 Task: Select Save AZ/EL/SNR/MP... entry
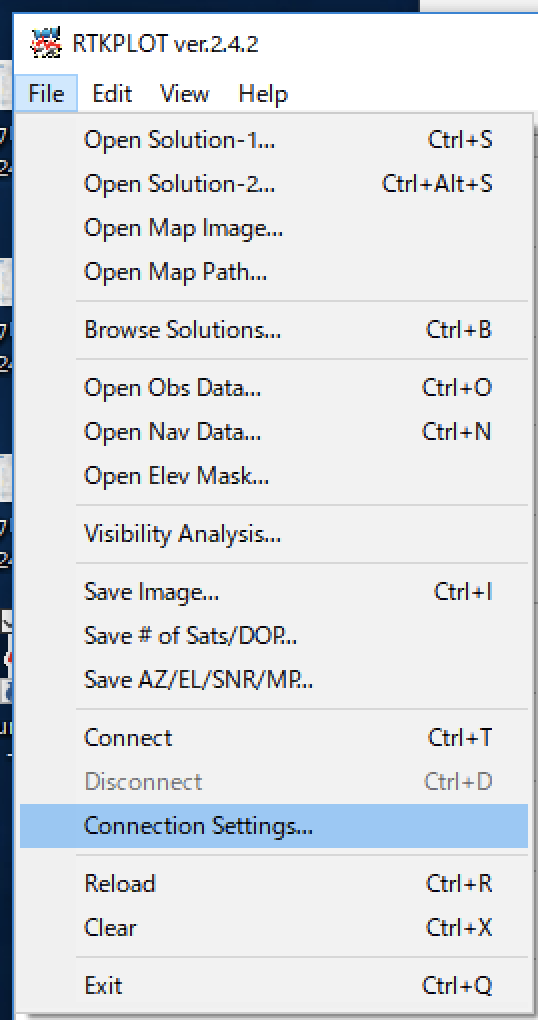tap(274, 680)
